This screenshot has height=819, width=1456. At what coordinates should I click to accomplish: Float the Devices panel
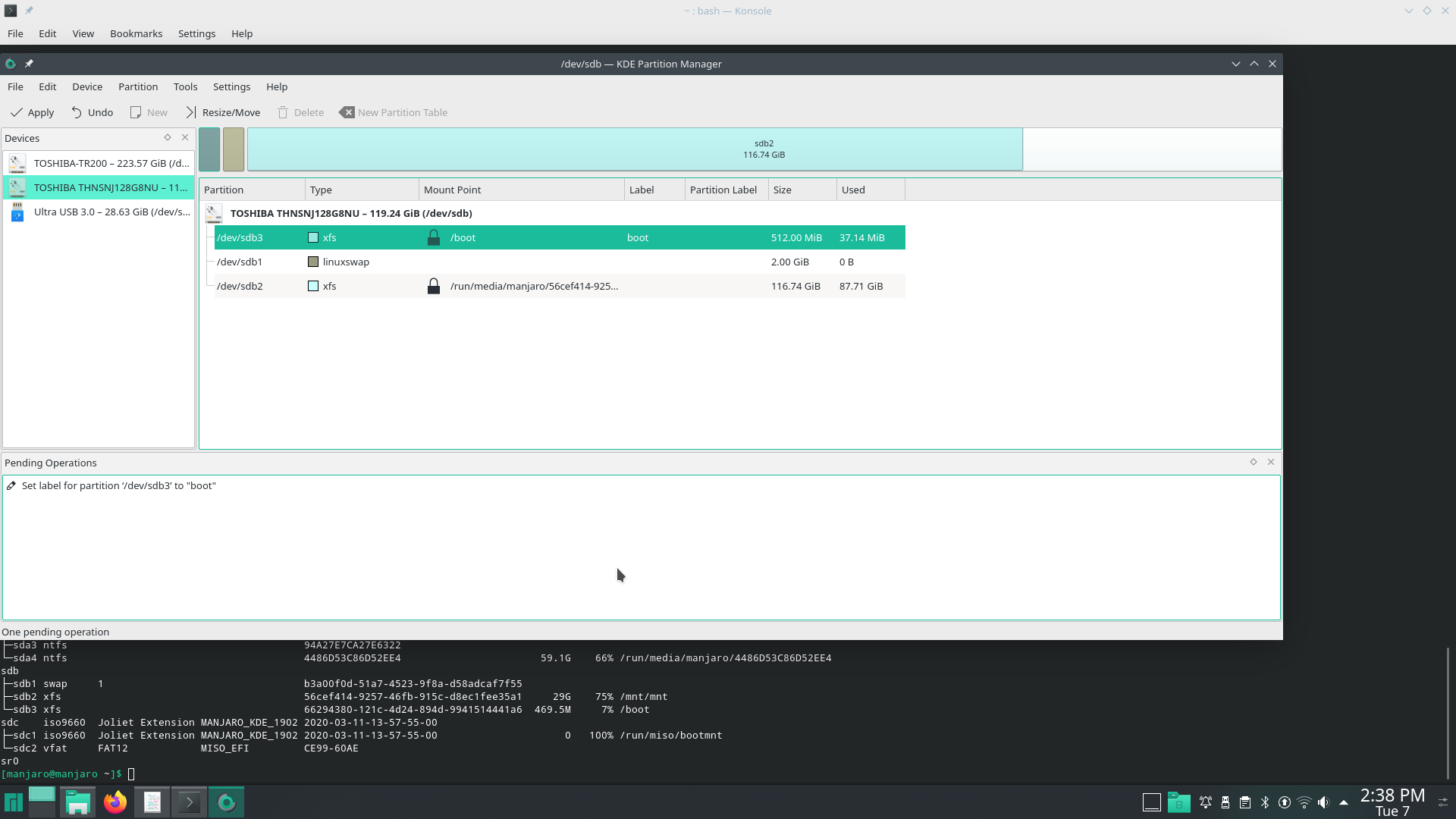(x=168, y=137)
